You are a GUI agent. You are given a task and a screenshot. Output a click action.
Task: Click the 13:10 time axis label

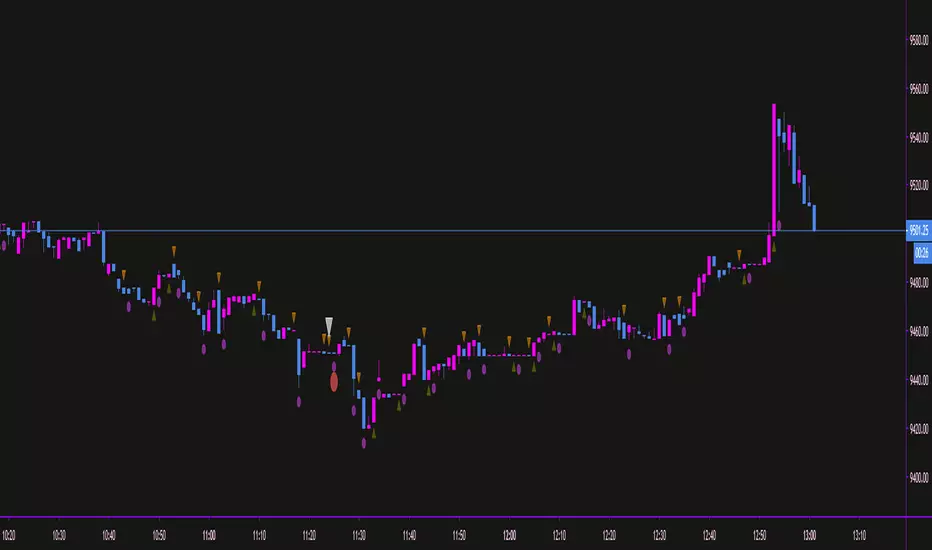[x=859, y=535]
